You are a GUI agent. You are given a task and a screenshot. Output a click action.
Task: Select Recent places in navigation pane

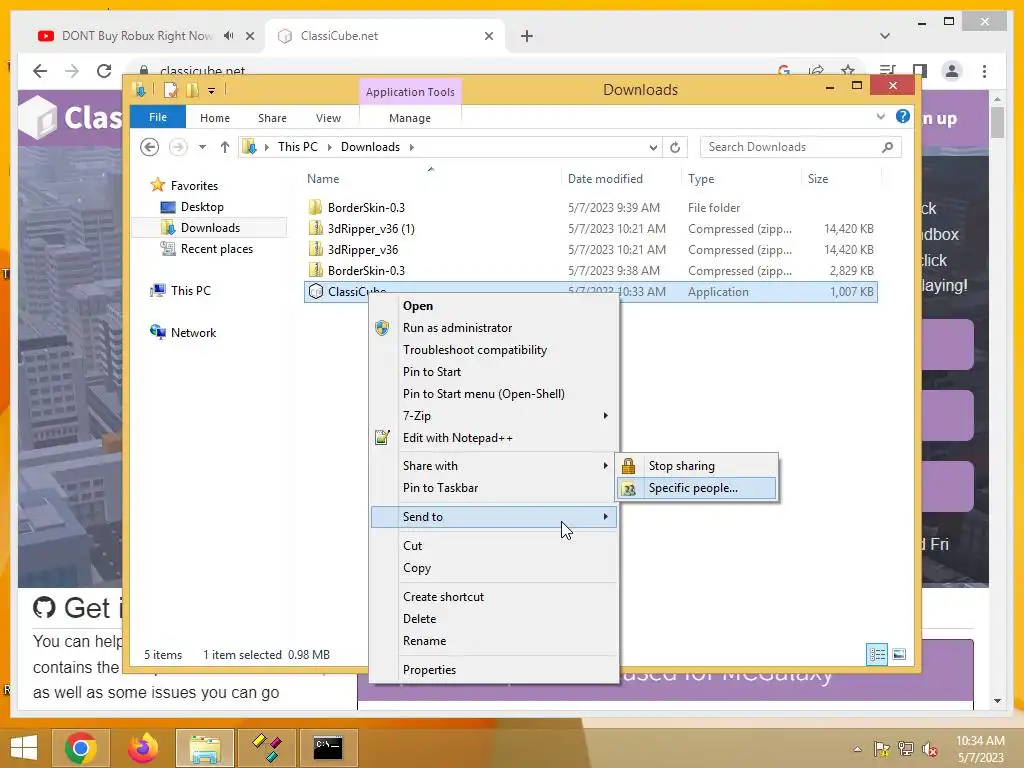coord(216,249)
